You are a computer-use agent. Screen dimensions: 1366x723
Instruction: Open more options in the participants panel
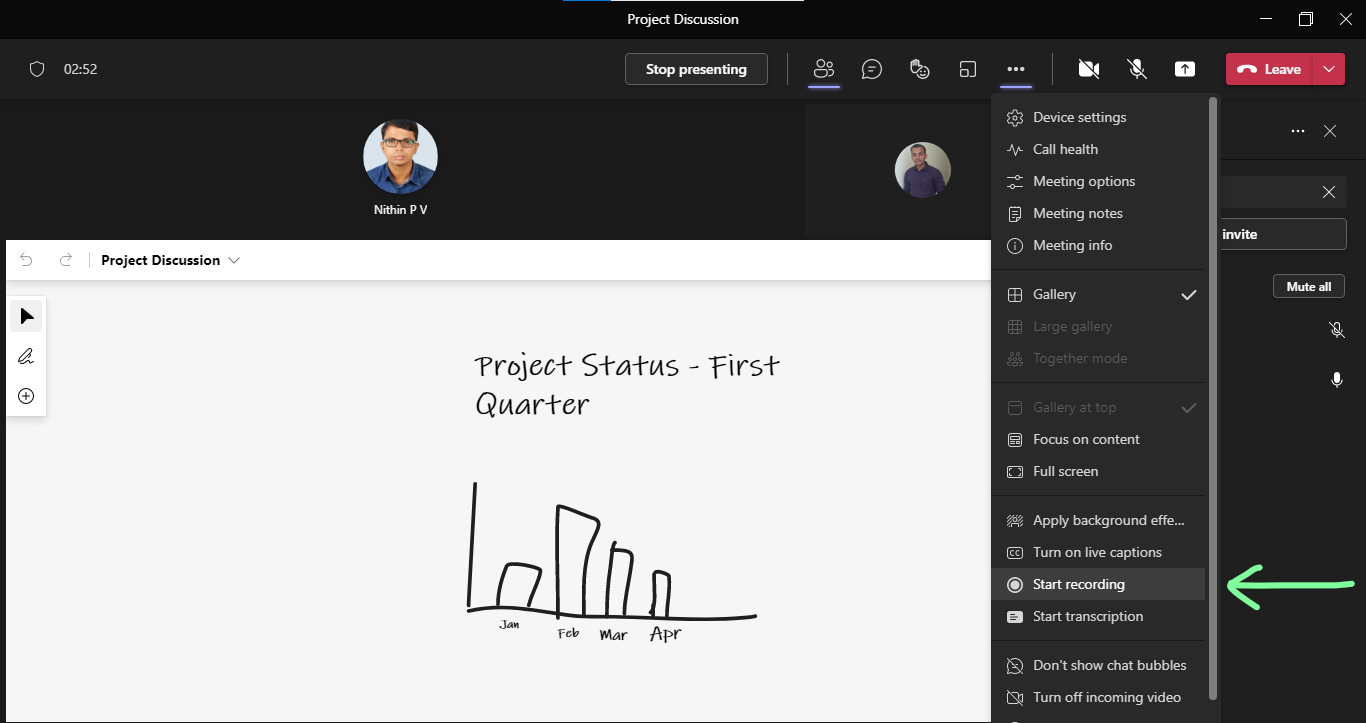1297,131
